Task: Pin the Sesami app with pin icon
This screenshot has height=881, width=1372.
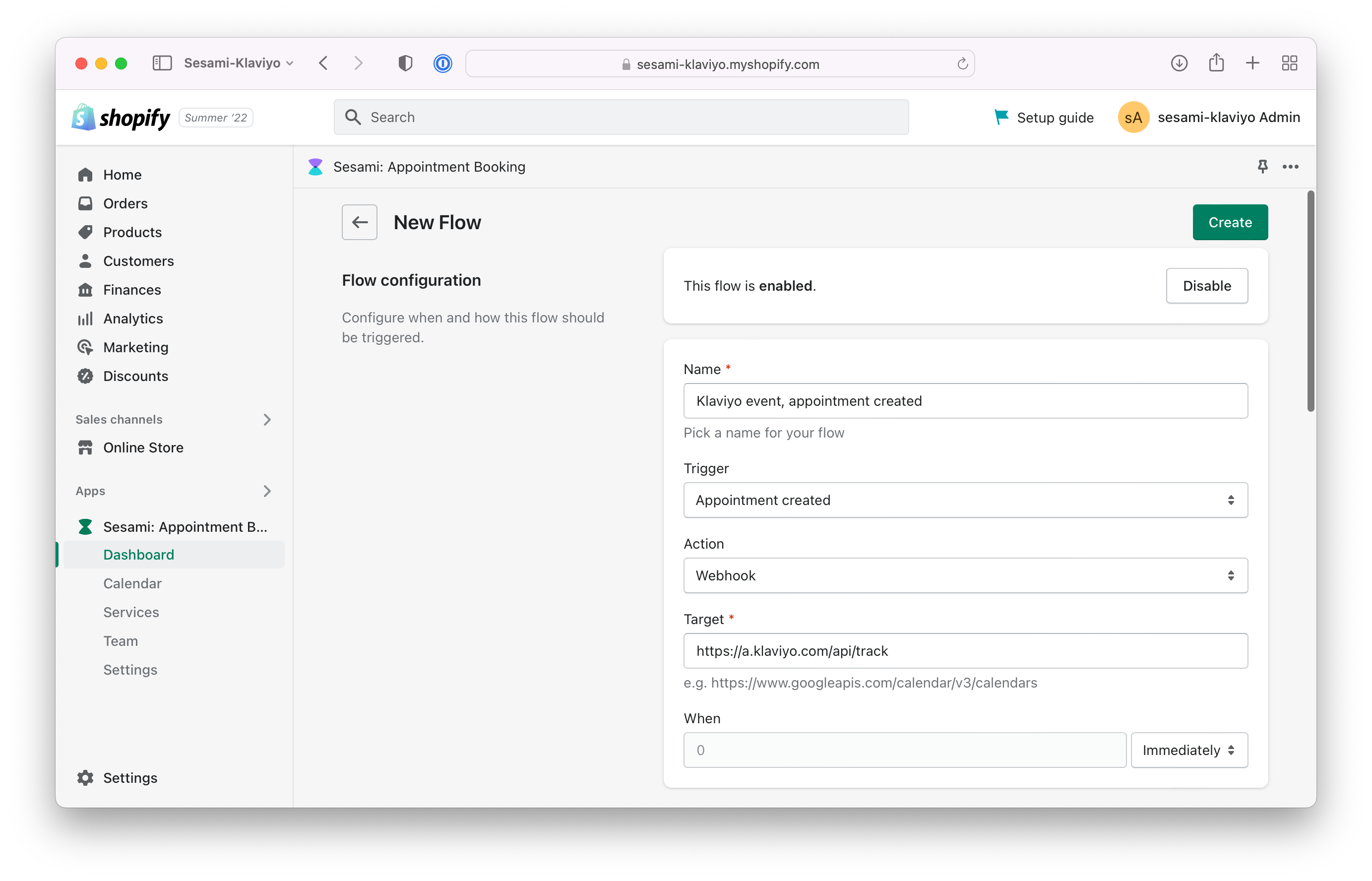Action: pos(1262,167)
